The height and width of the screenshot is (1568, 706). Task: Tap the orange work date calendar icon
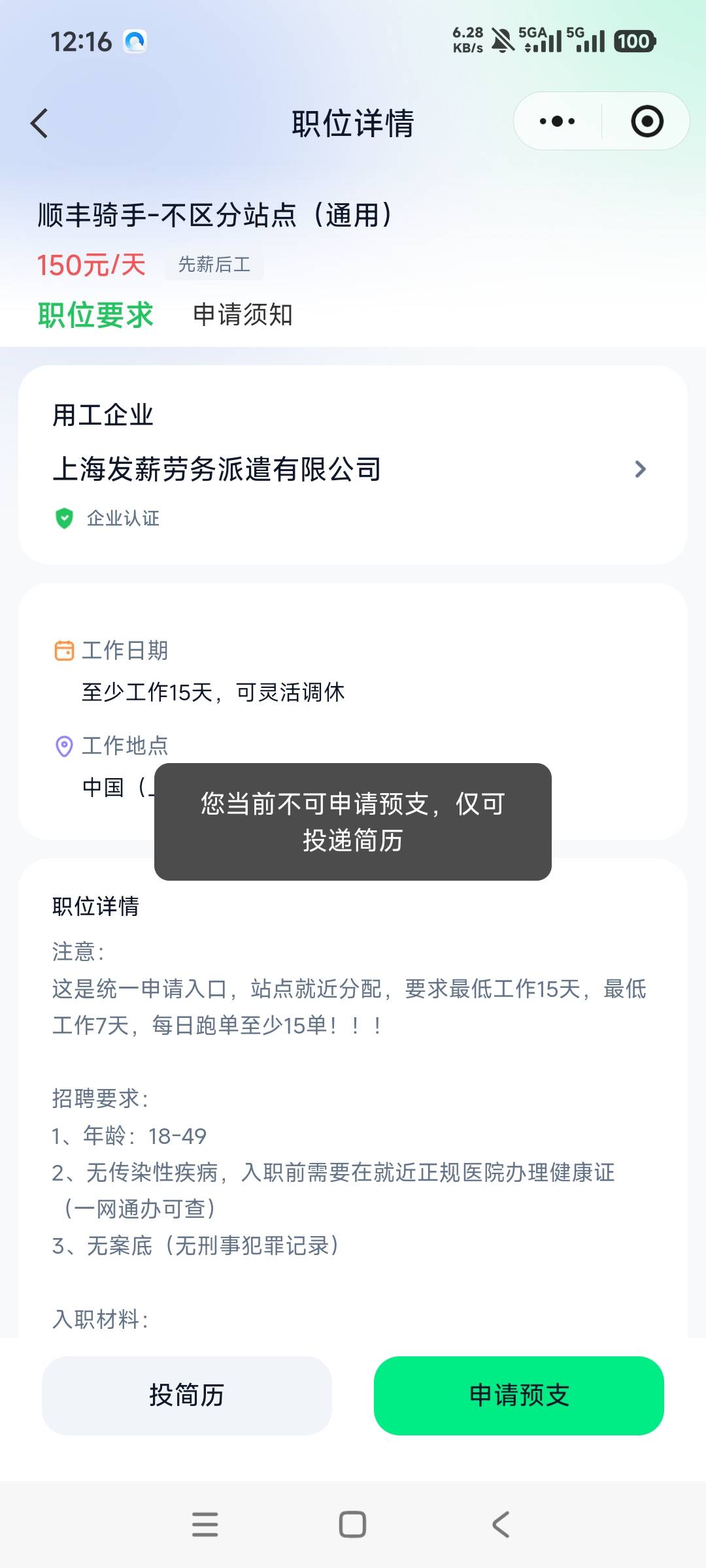(x=64, y=651)
